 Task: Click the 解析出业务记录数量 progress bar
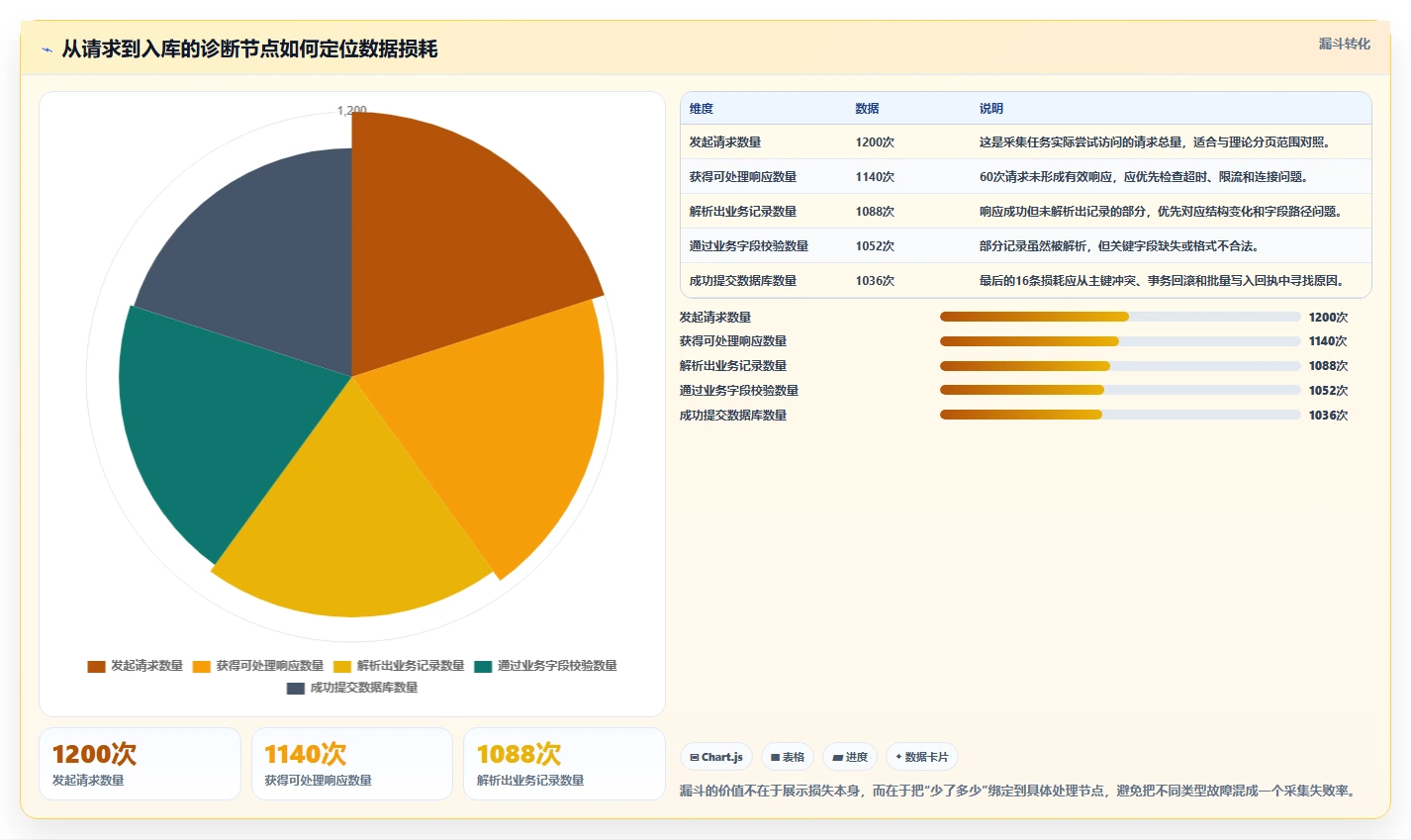(1120, 366)
